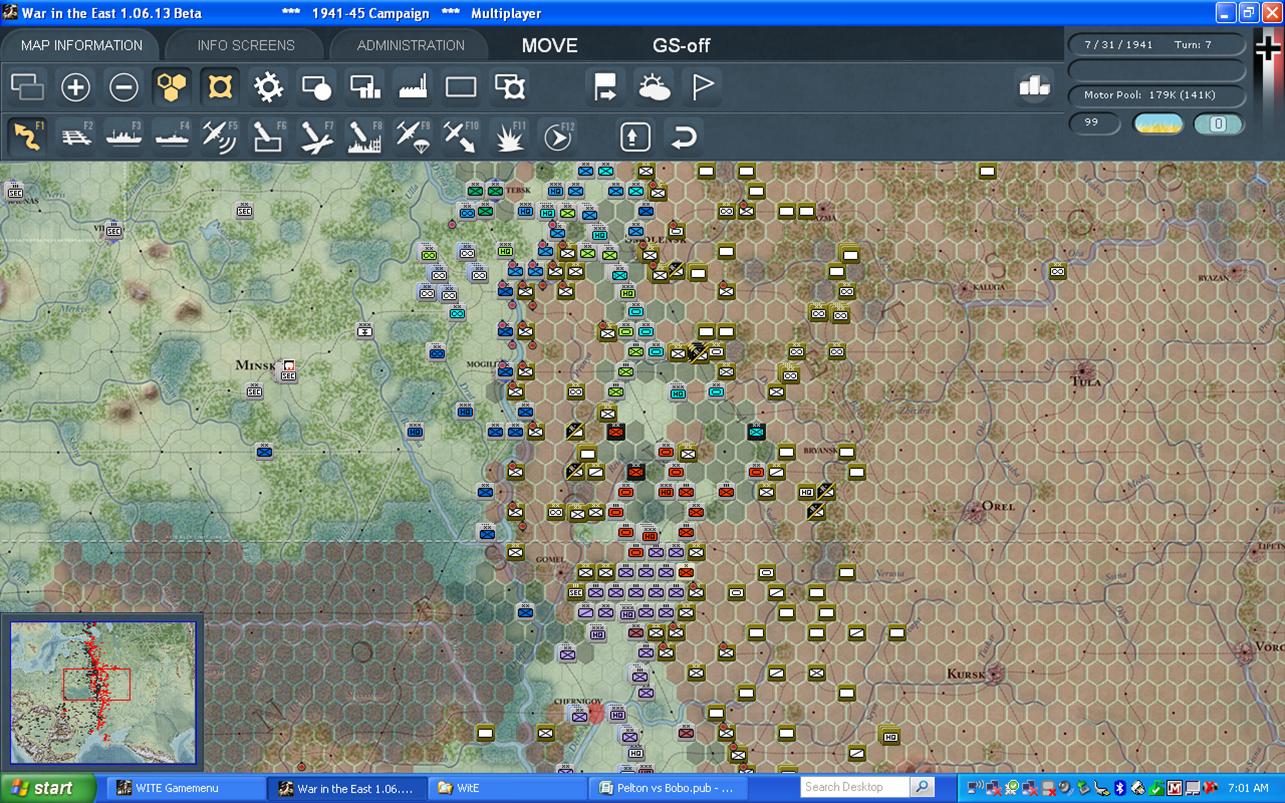1285x803 pixels.
Task: Click the factory icon in toolbar
Action: click(x=413, y=88)
